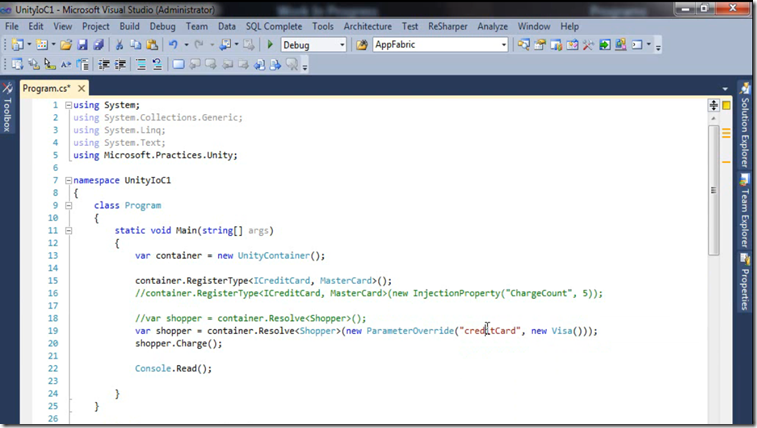The width and height of the screenshot is (757, 428).
Task: Open the Architecture menu
Action: (x=367, y=27)
